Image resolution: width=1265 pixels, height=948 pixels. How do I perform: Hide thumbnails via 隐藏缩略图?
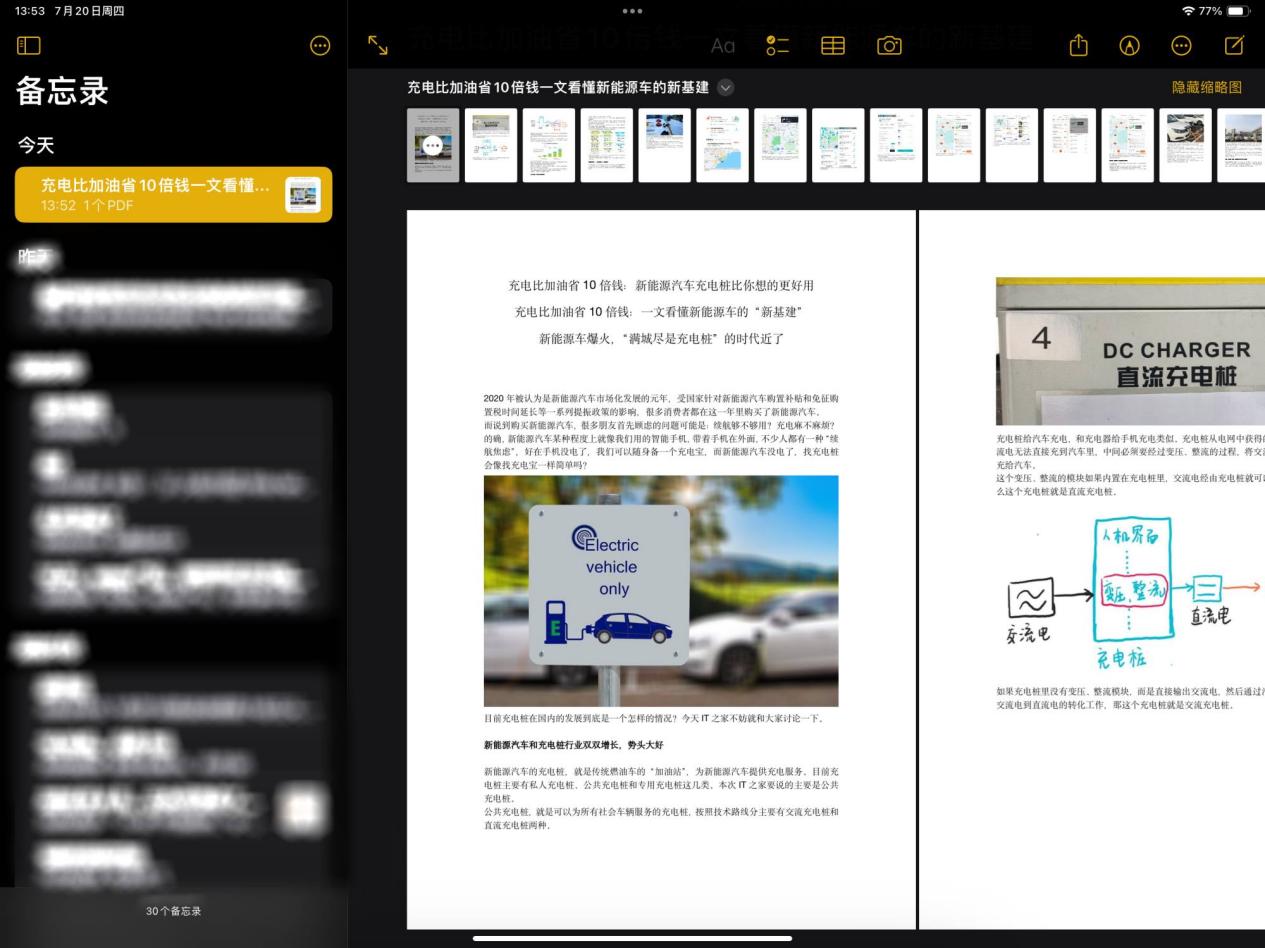[1204, 87]
